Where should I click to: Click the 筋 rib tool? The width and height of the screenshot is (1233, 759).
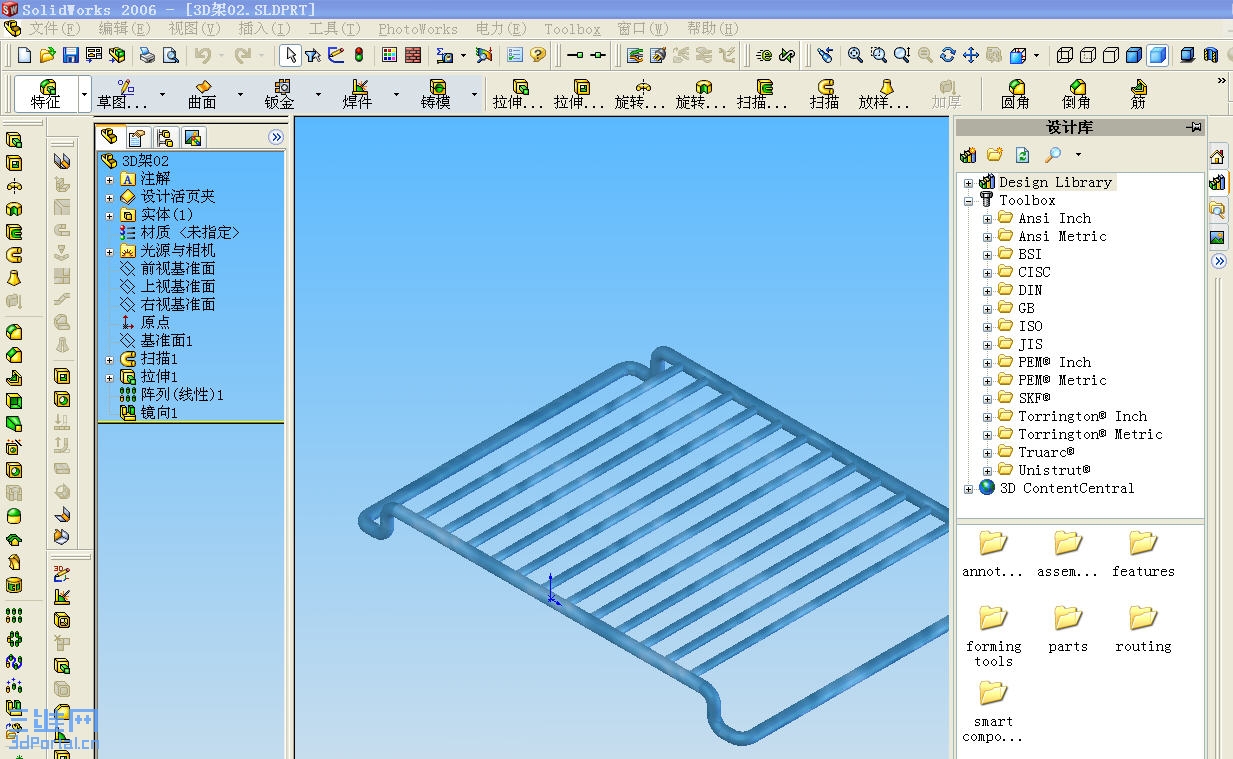(x=1138, y=94)
